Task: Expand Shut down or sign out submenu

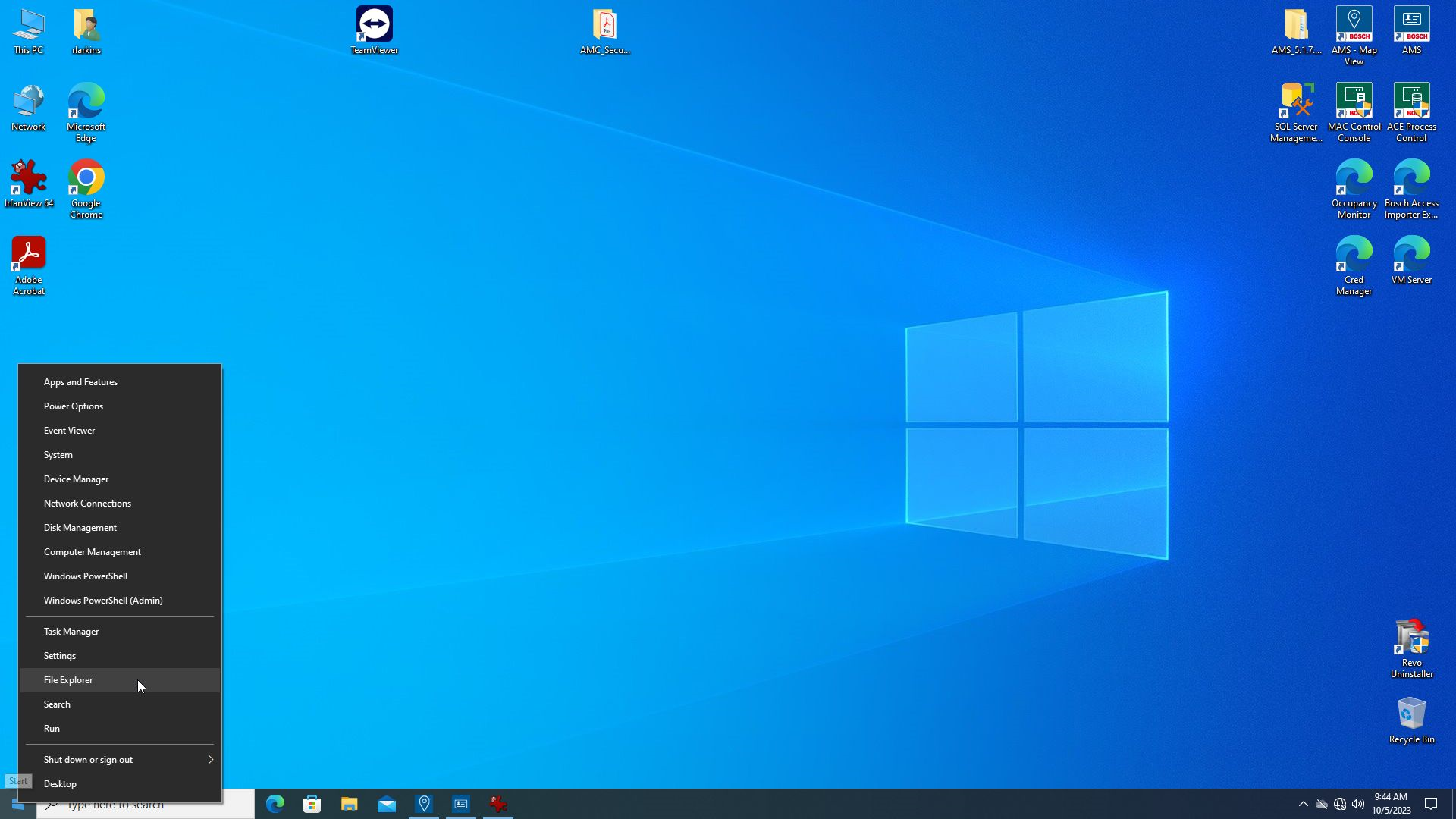Action: [x=121, y=759]
